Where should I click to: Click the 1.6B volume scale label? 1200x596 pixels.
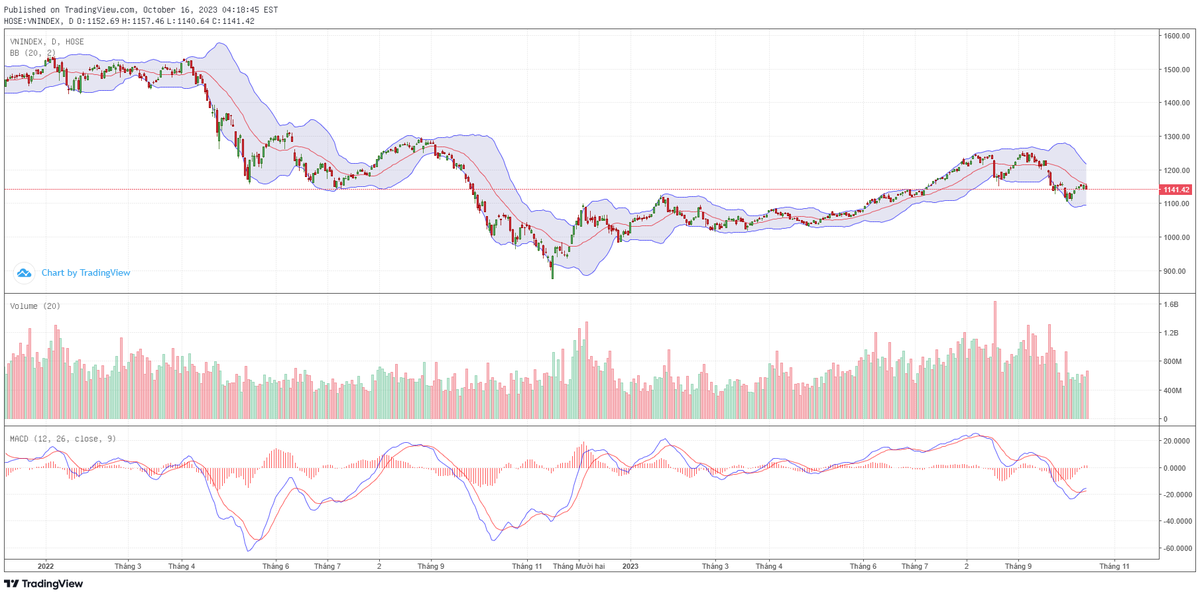(1172, 304)
